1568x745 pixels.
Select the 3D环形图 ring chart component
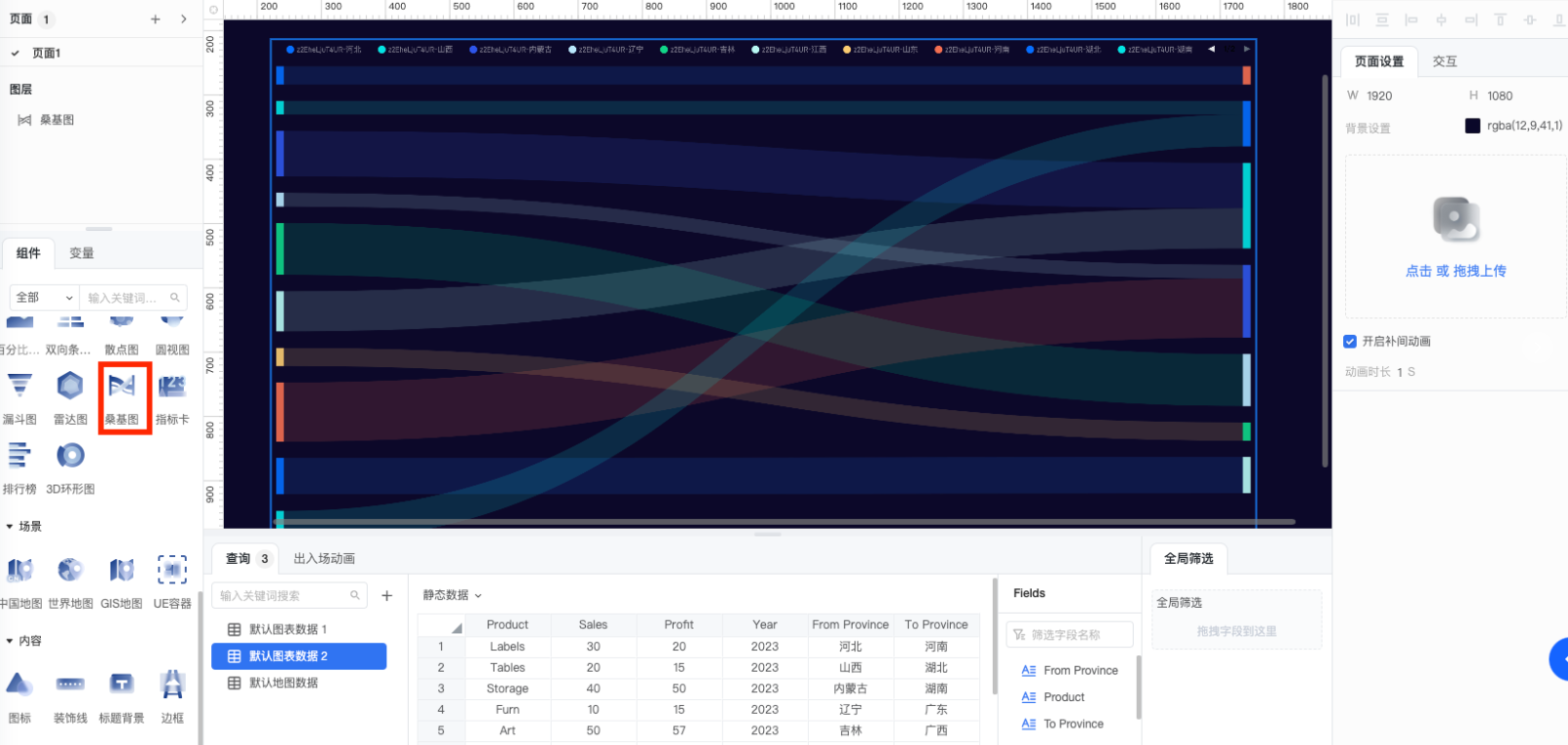click(70, 467)
